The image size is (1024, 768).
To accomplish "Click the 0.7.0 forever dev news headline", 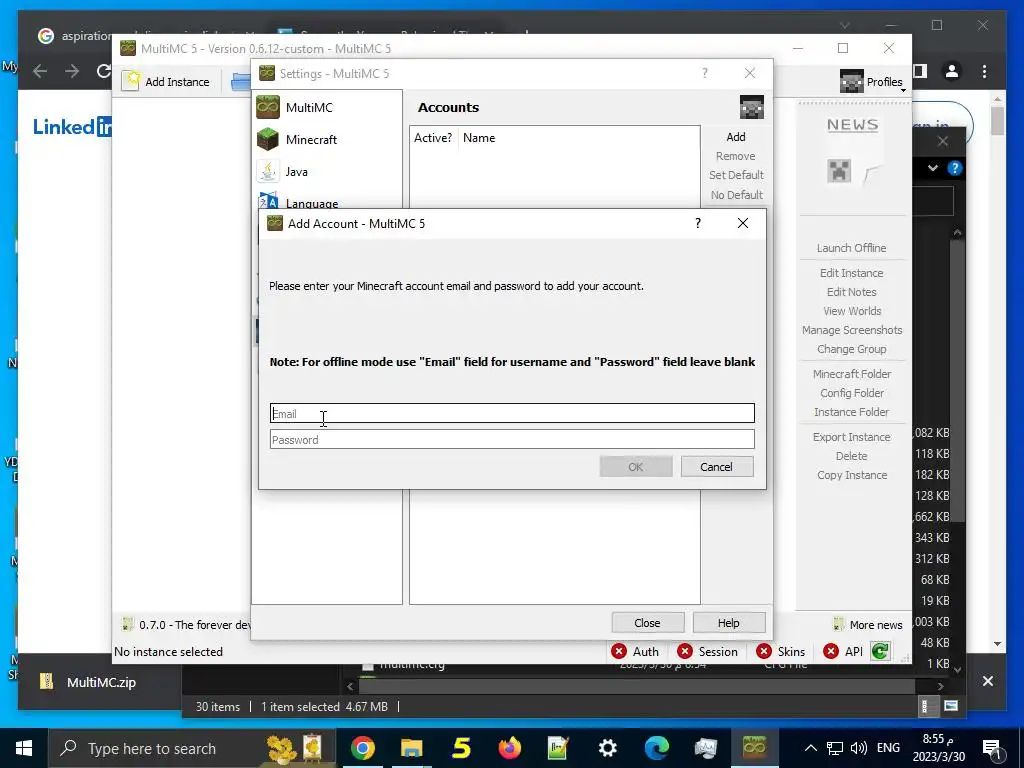I will [187, 625].
